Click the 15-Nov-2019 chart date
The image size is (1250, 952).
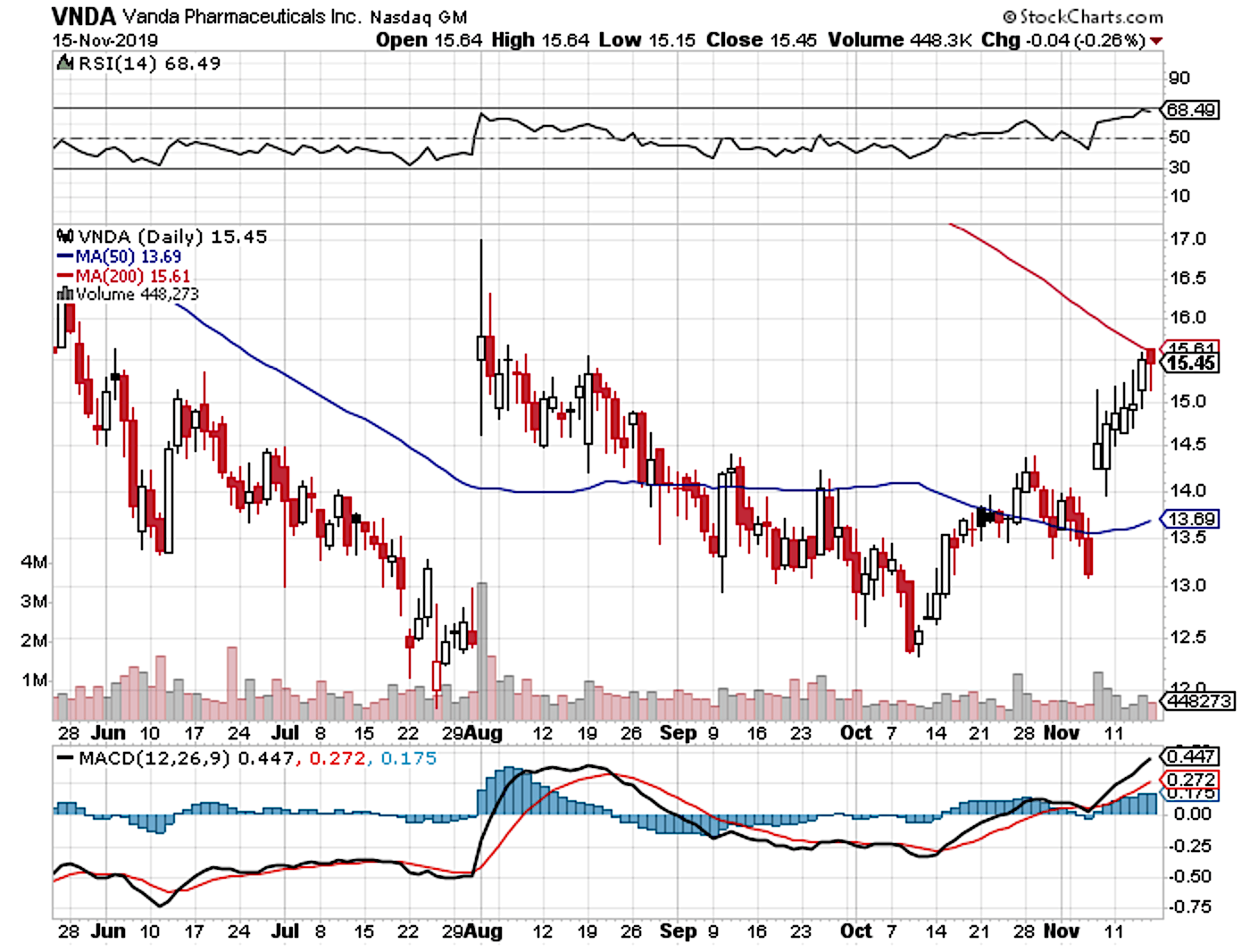(105, 40)
